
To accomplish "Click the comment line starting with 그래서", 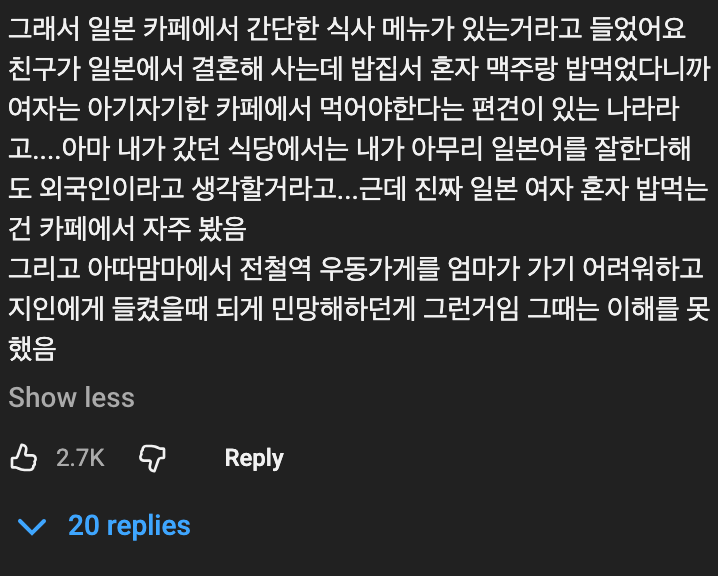I will 347,30.
